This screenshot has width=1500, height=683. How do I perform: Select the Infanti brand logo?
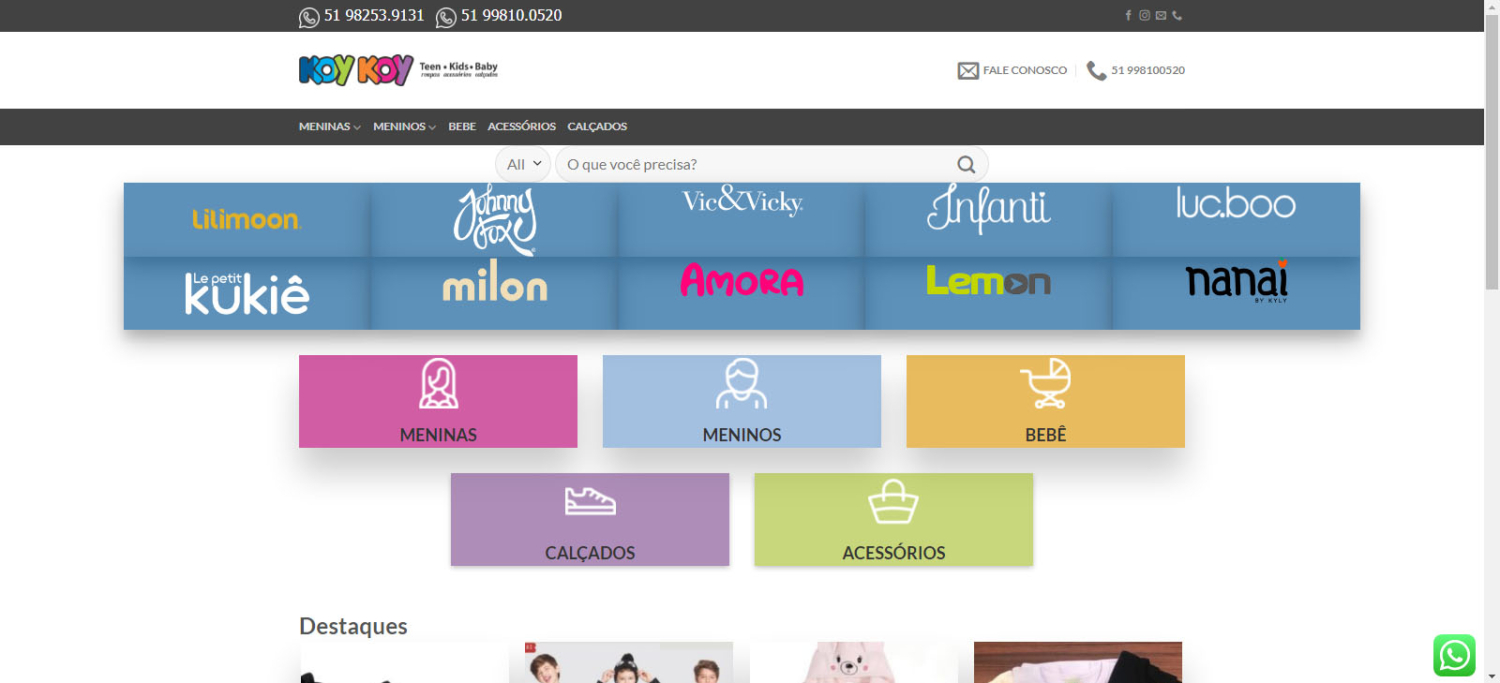click(x=989, y=209)
